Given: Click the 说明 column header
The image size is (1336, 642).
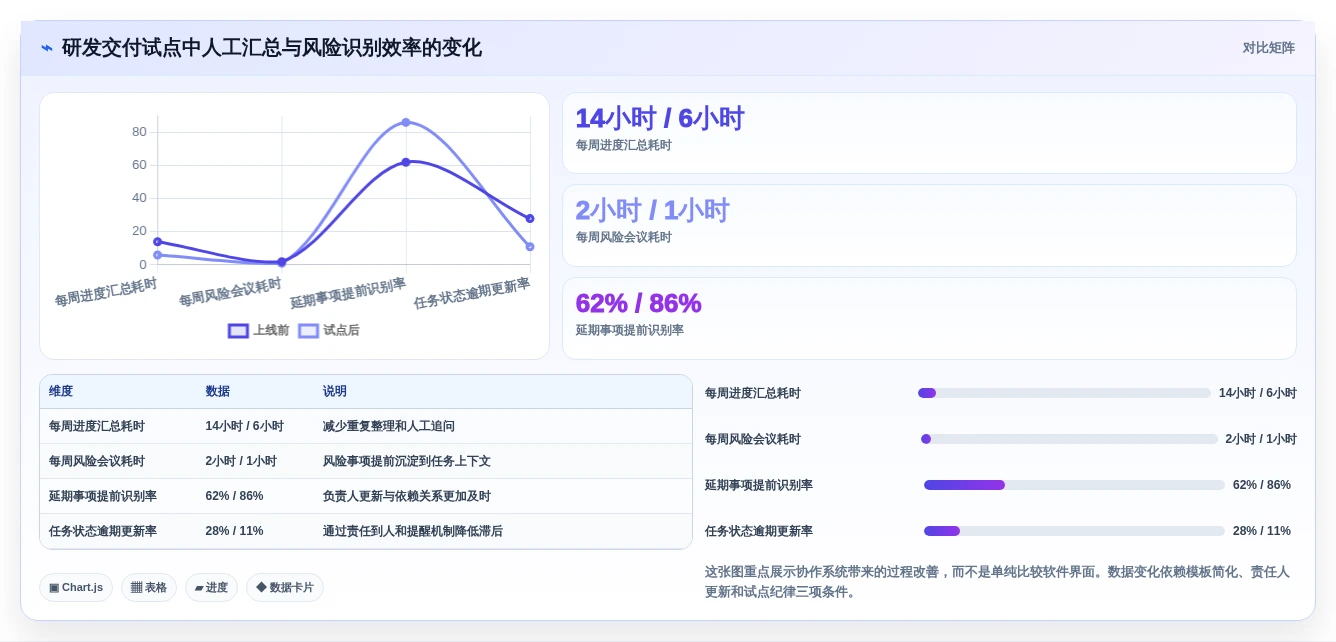Looking at the screenshot, I should point(335,392).
